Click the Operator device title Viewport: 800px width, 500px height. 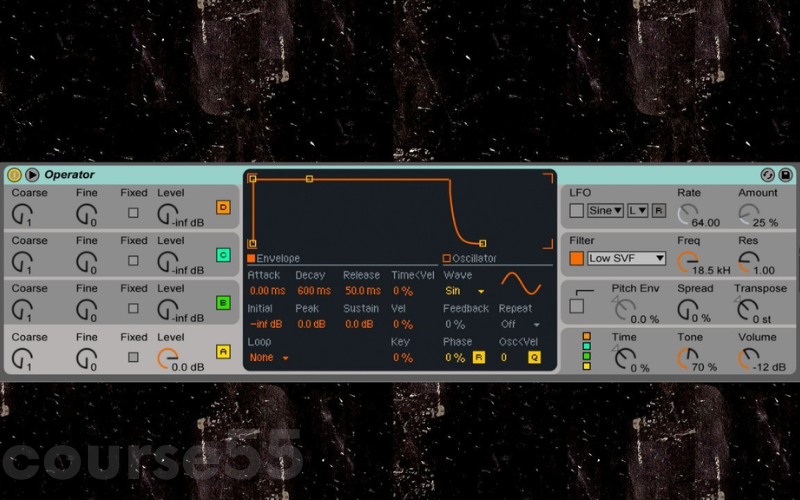tap(69, 174)
